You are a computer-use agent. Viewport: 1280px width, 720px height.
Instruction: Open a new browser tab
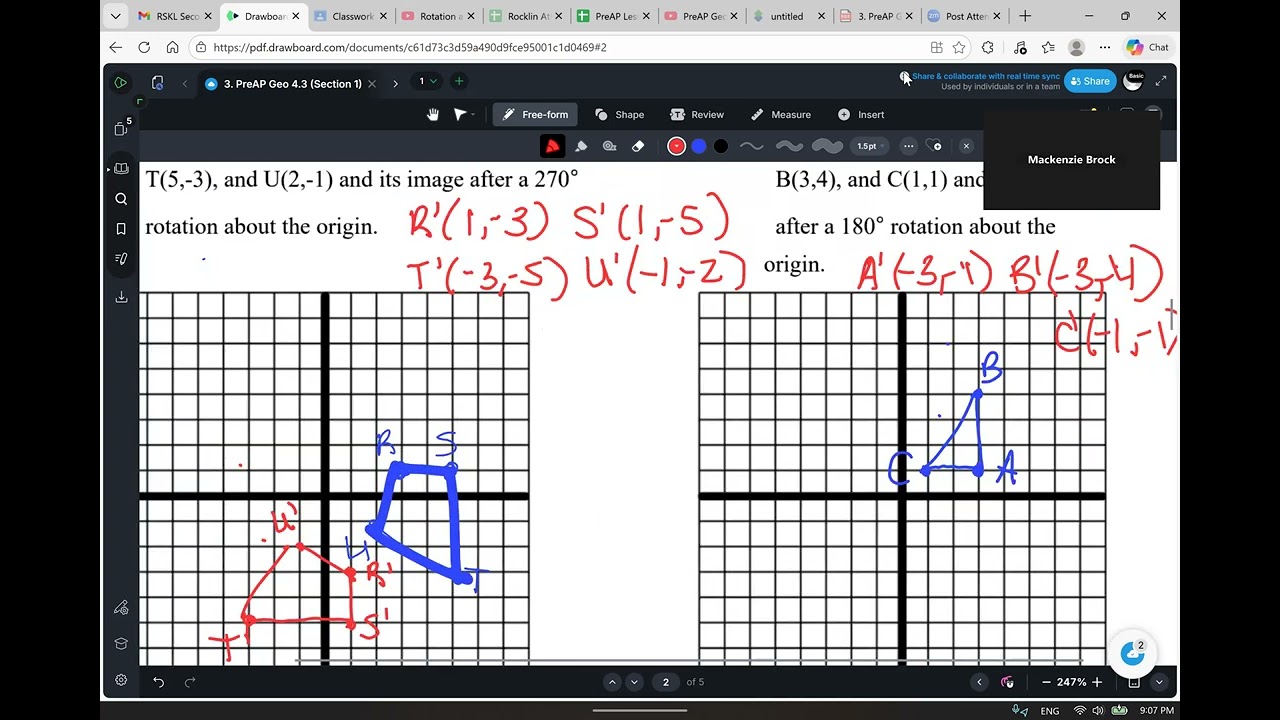[1025, 16]
